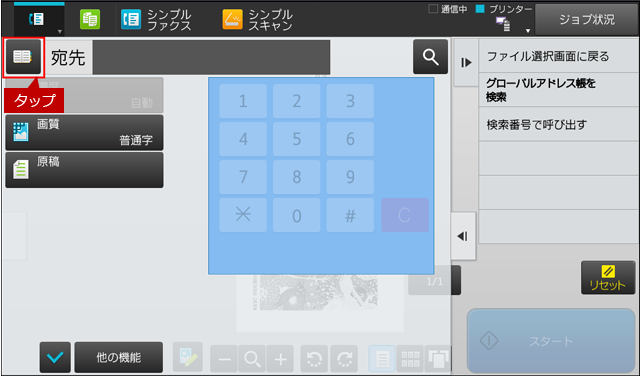Select ファイル選択画面に戻る

558,56
